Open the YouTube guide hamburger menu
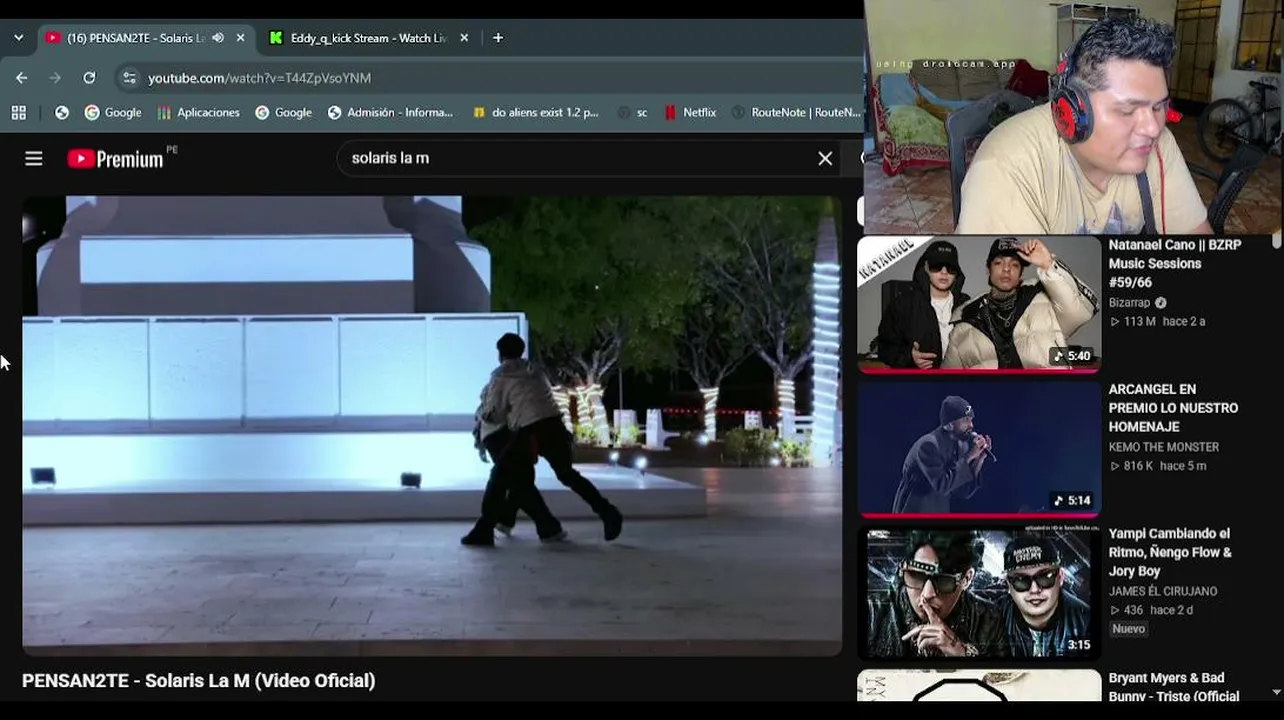This screenshot has width=1284, height=720. (34, 158)
